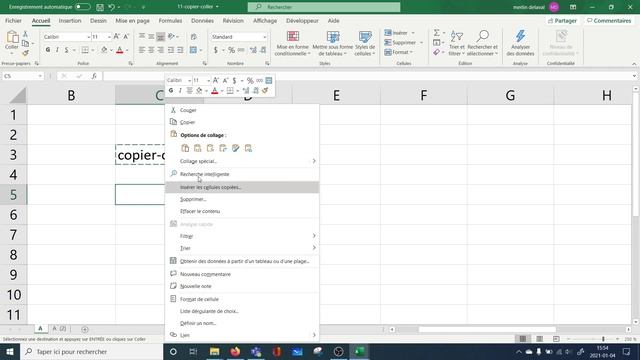Open Mise en forme conditionnelle
Image resolution: width=640 pixels, height=360 pixels.
293,43
